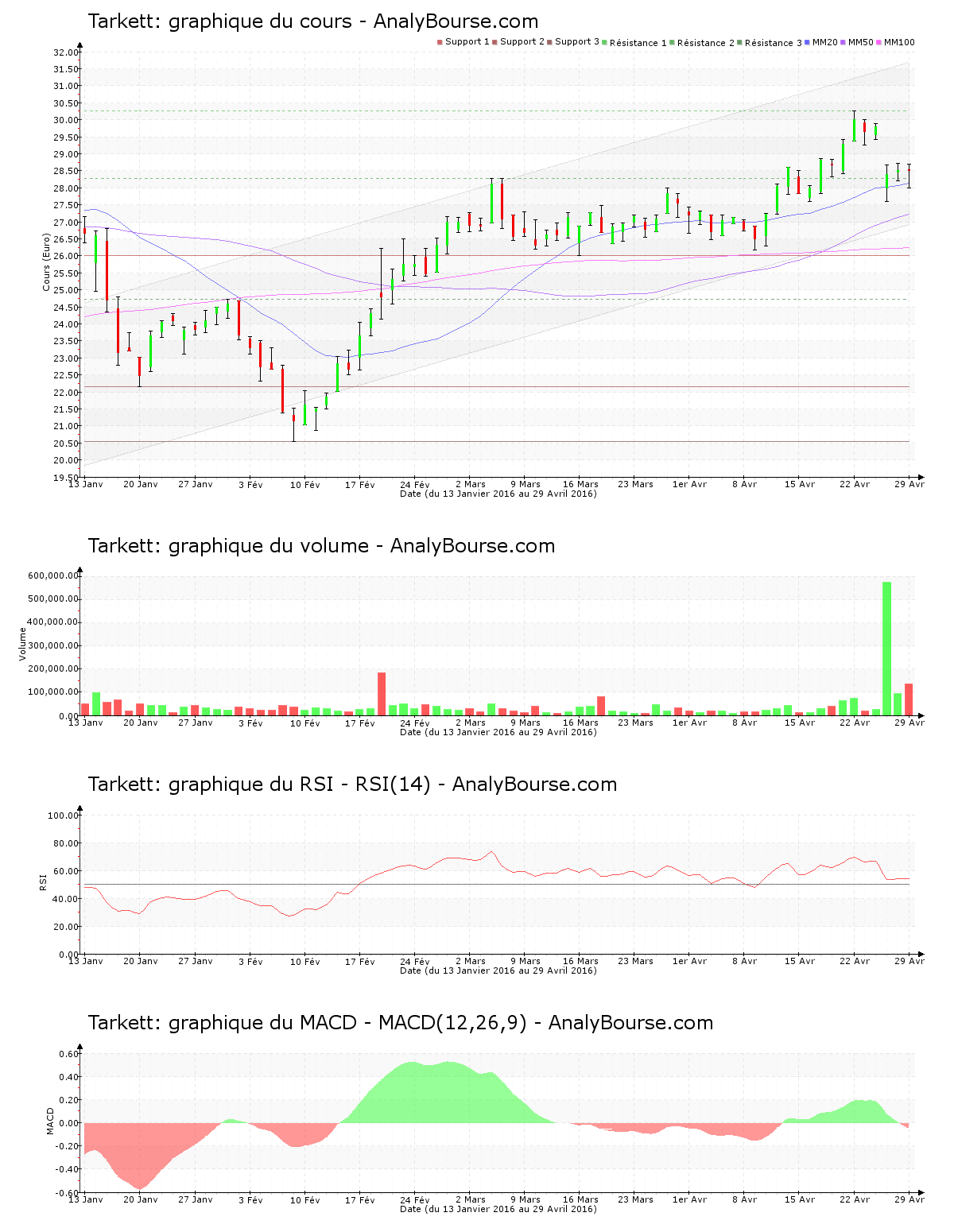Click the purple swatch beside MM50

[x=843, y=42]
